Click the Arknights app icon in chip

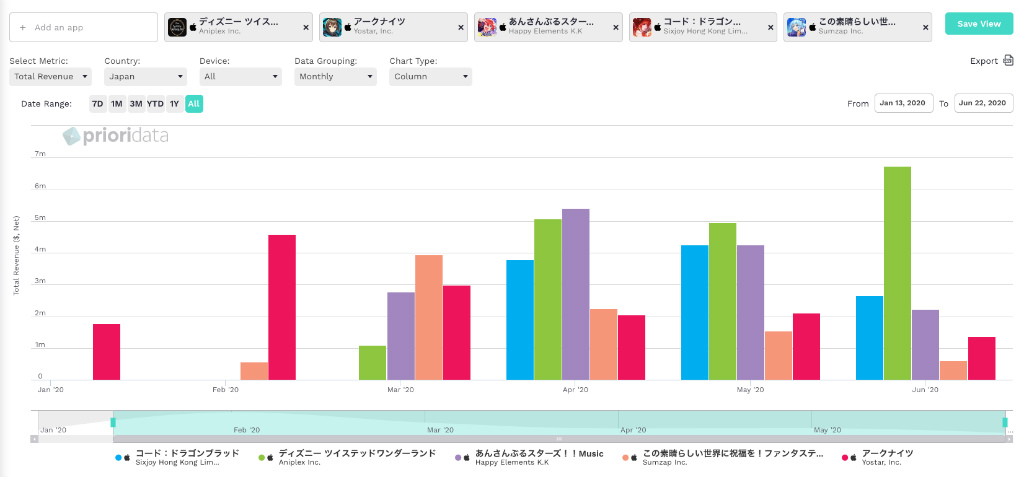click(x=332, y=27)
